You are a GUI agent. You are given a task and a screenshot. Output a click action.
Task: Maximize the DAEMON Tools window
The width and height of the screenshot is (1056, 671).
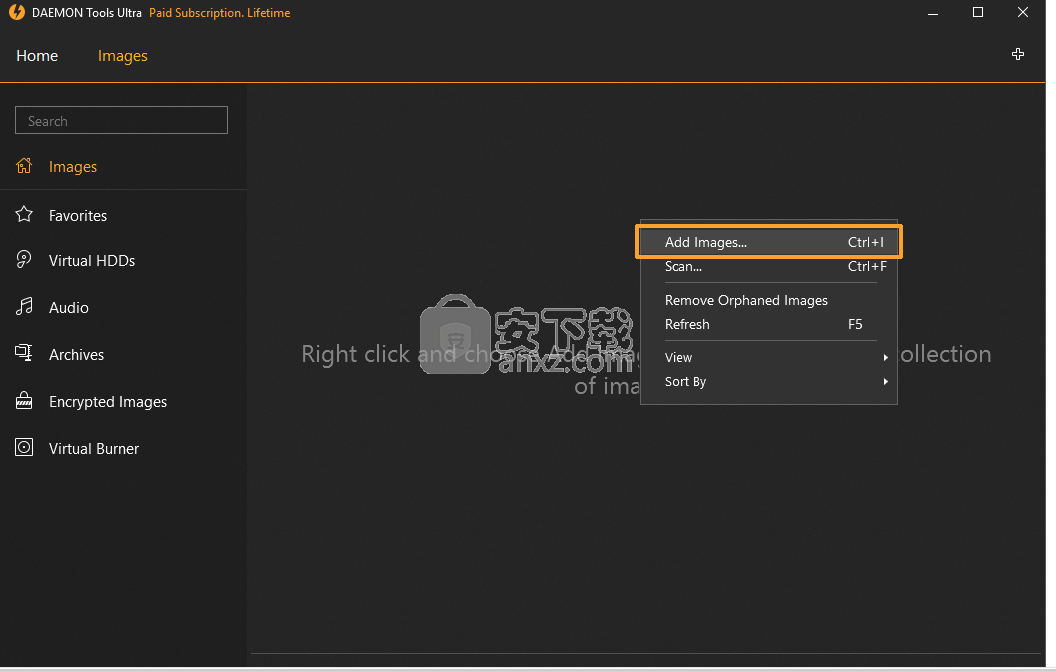[x=978, y=12]
